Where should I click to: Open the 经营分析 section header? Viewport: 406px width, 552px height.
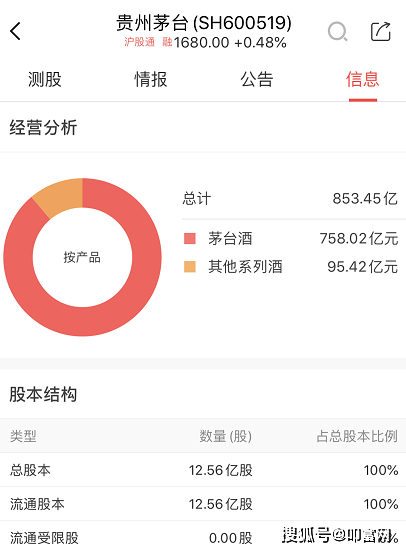click(43, 127)
